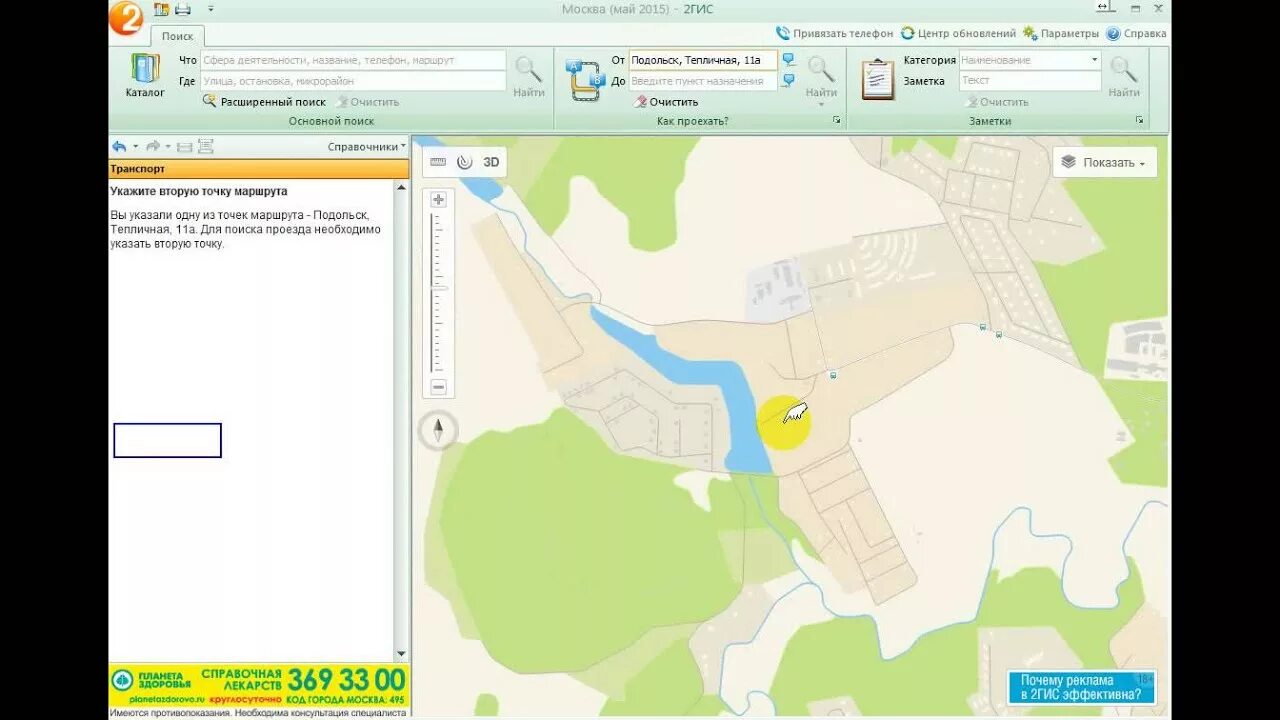Expand the back history dropdown arrow
Screen dimensions: 1280x720
(135, 147)
